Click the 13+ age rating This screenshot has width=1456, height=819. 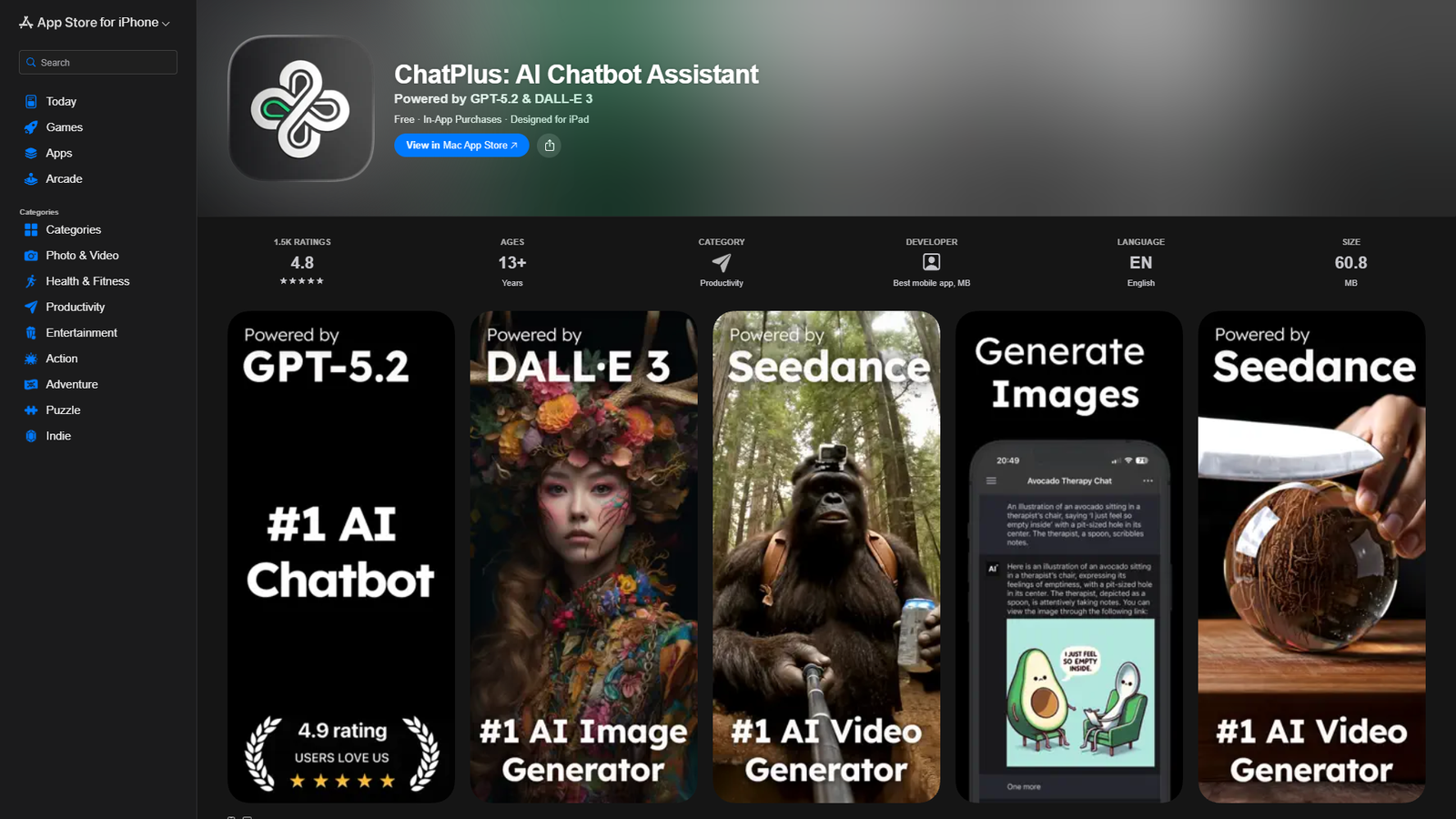(x=512, y=263)
